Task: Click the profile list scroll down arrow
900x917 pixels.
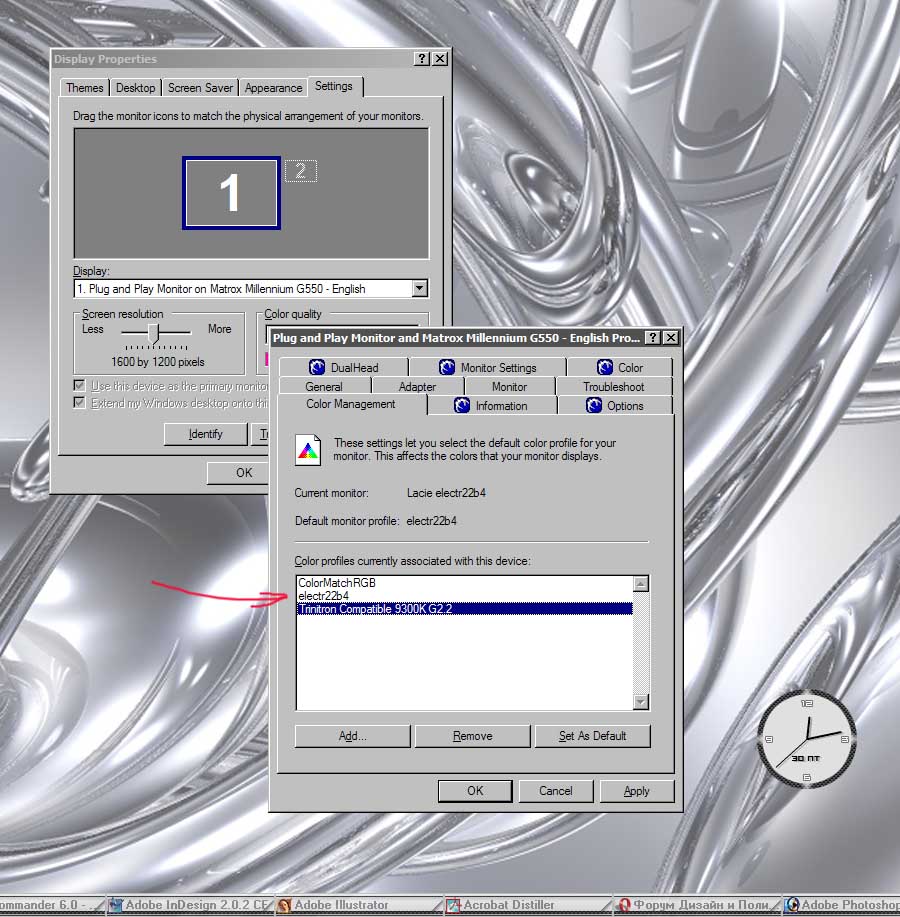Action: [641, 701]
